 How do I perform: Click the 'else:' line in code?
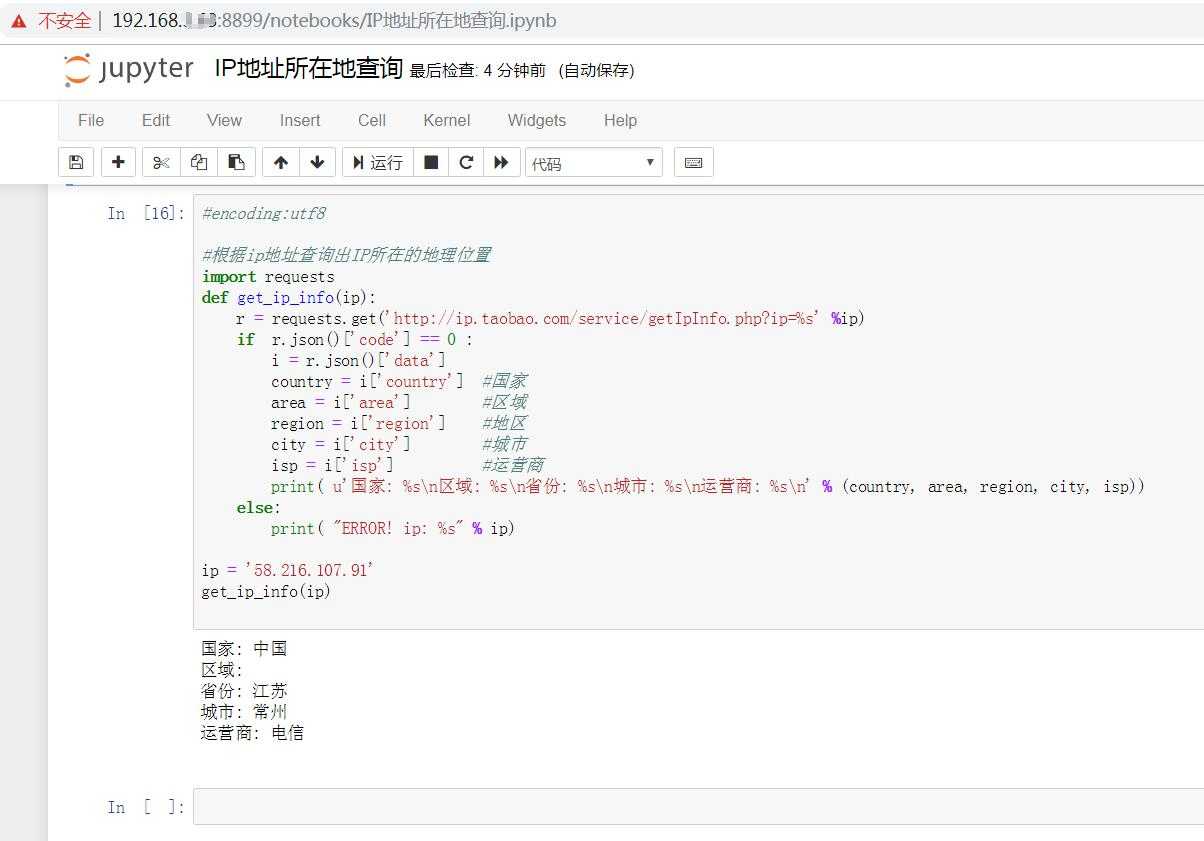[259, 507]
